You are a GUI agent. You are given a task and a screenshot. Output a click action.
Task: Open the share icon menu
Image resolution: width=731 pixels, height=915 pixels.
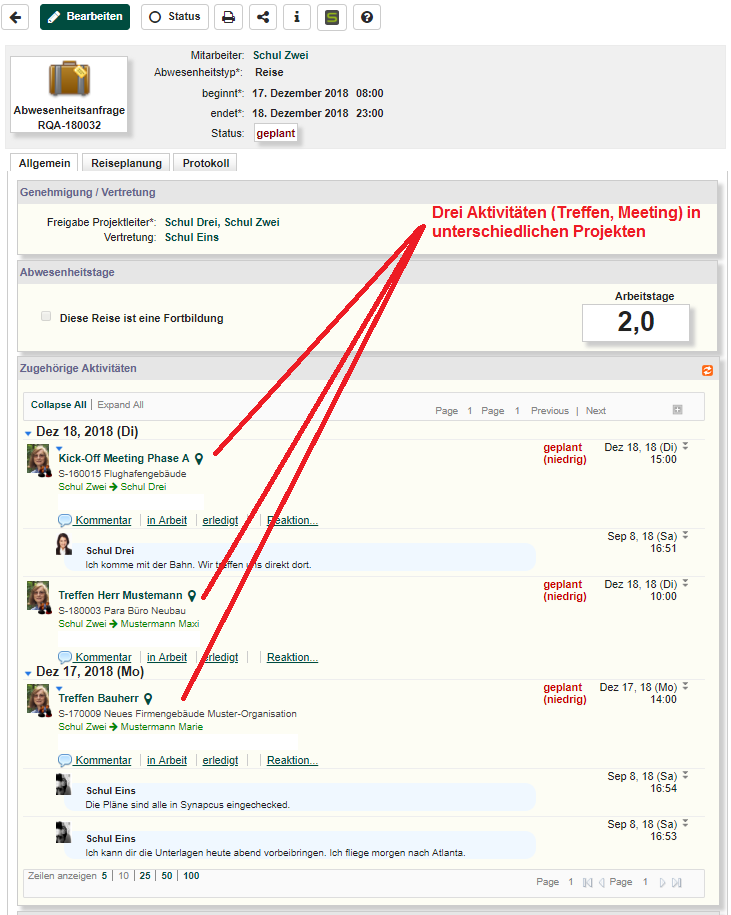[263, 17]
